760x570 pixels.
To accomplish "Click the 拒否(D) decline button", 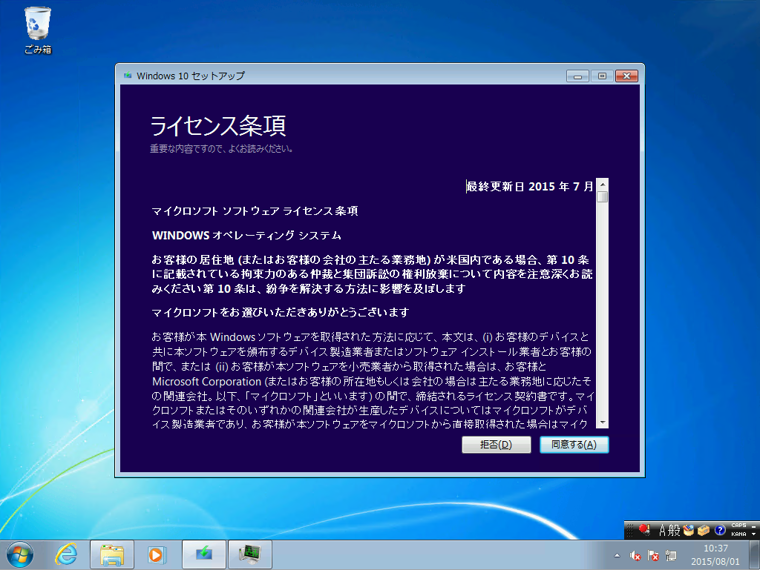I will (496, 444).
